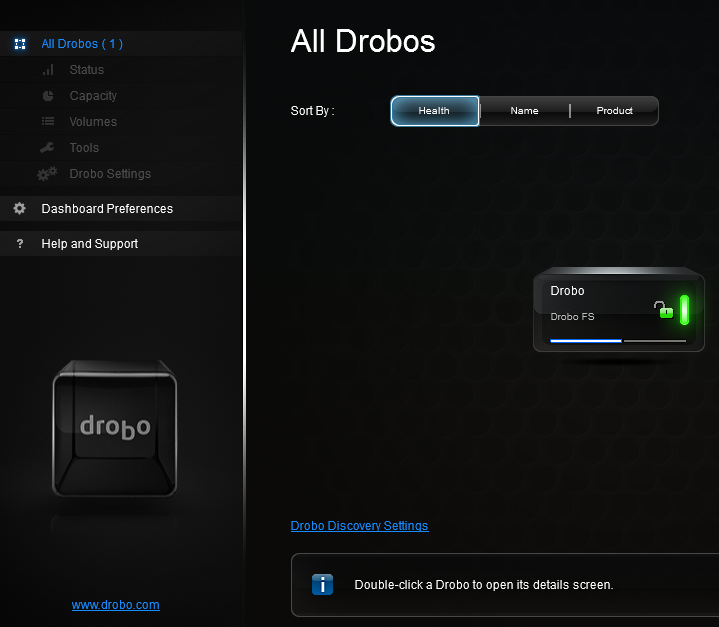Open the Volumes menu item
Screen dimensions: 719x627
point(121,122)
